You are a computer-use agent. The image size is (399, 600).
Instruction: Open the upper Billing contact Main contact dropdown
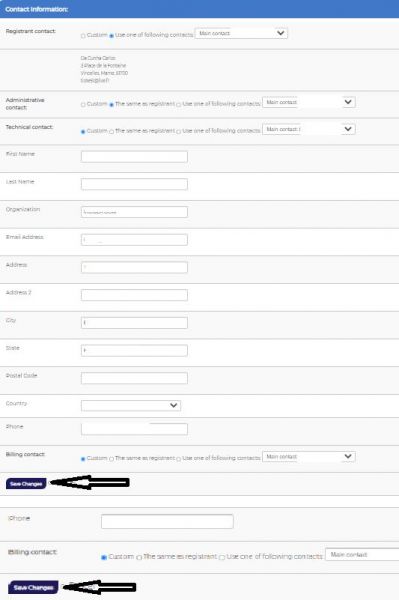[x=309, y=457]
